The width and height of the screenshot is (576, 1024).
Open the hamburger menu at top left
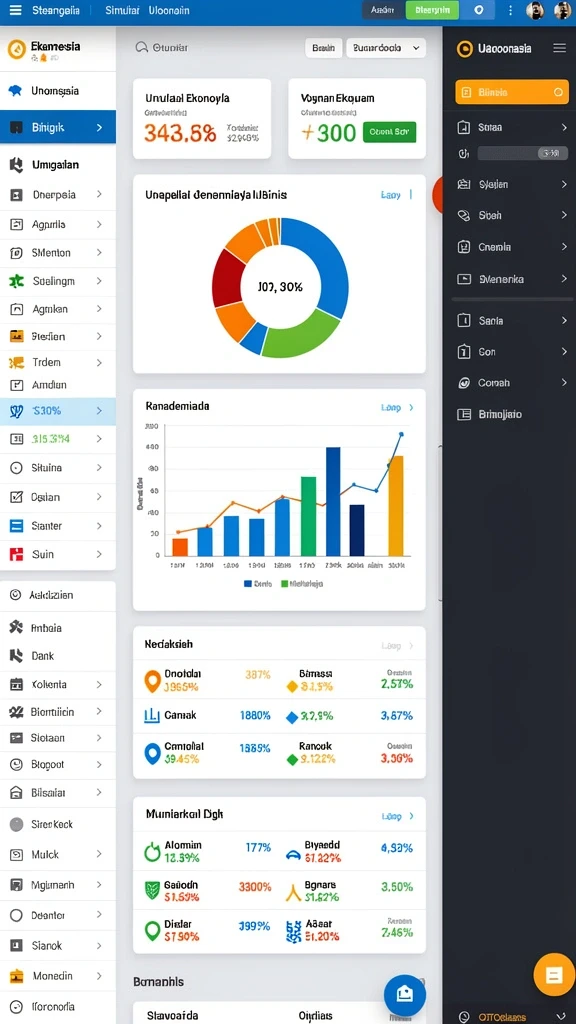[x=16, y=10]
